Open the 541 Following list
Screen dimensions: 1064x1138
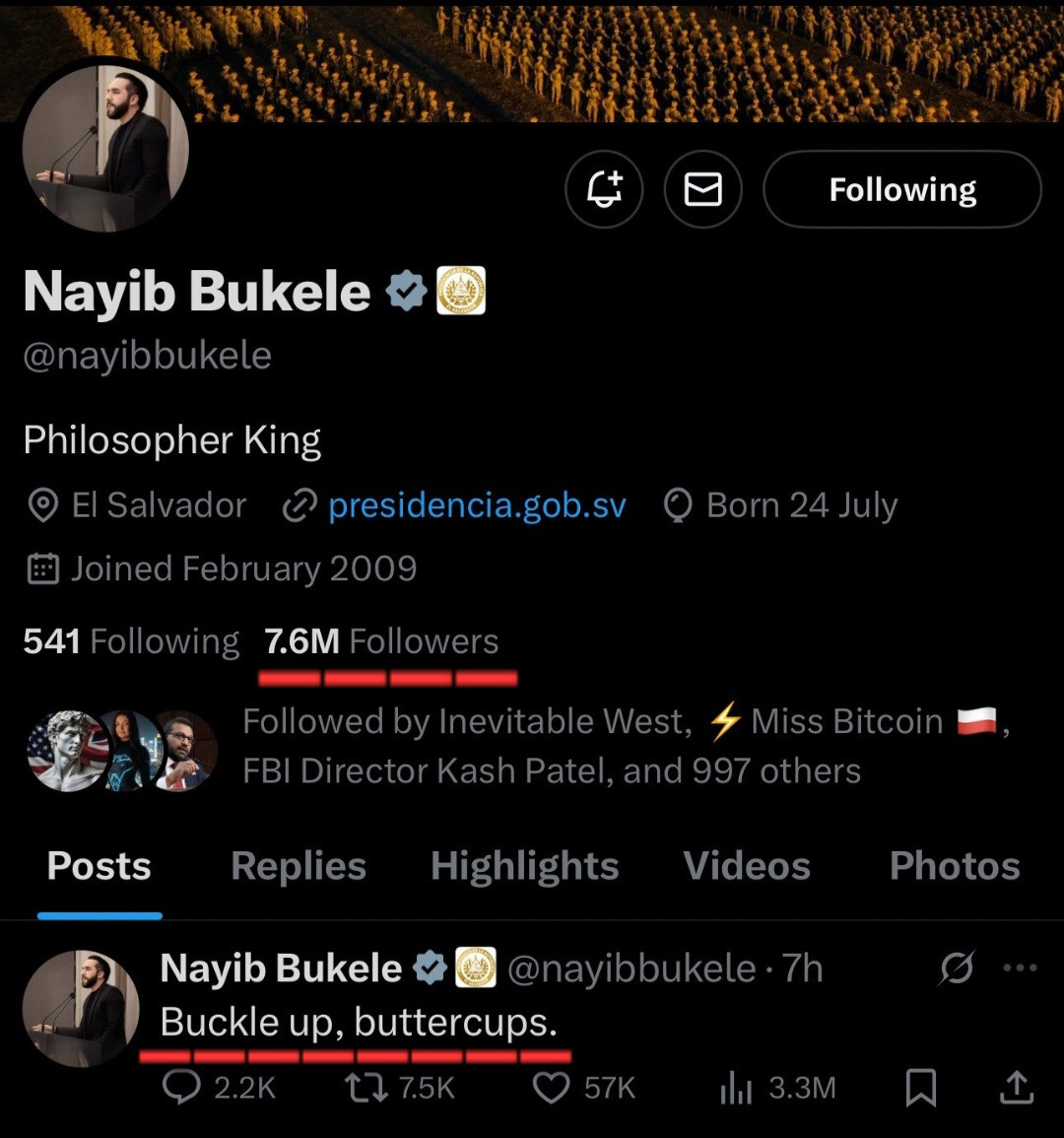coord(131,641)
